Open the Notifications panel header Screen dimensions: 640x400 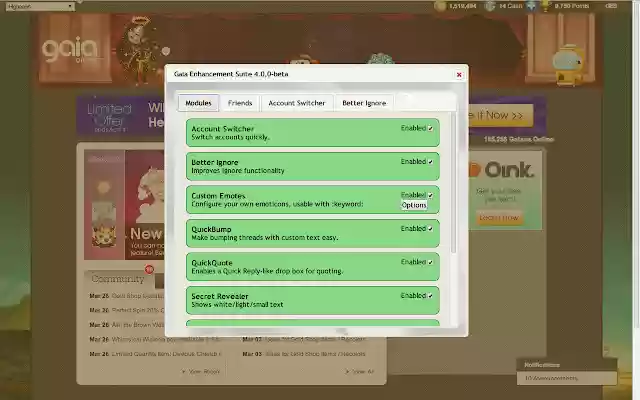point(567,365)
